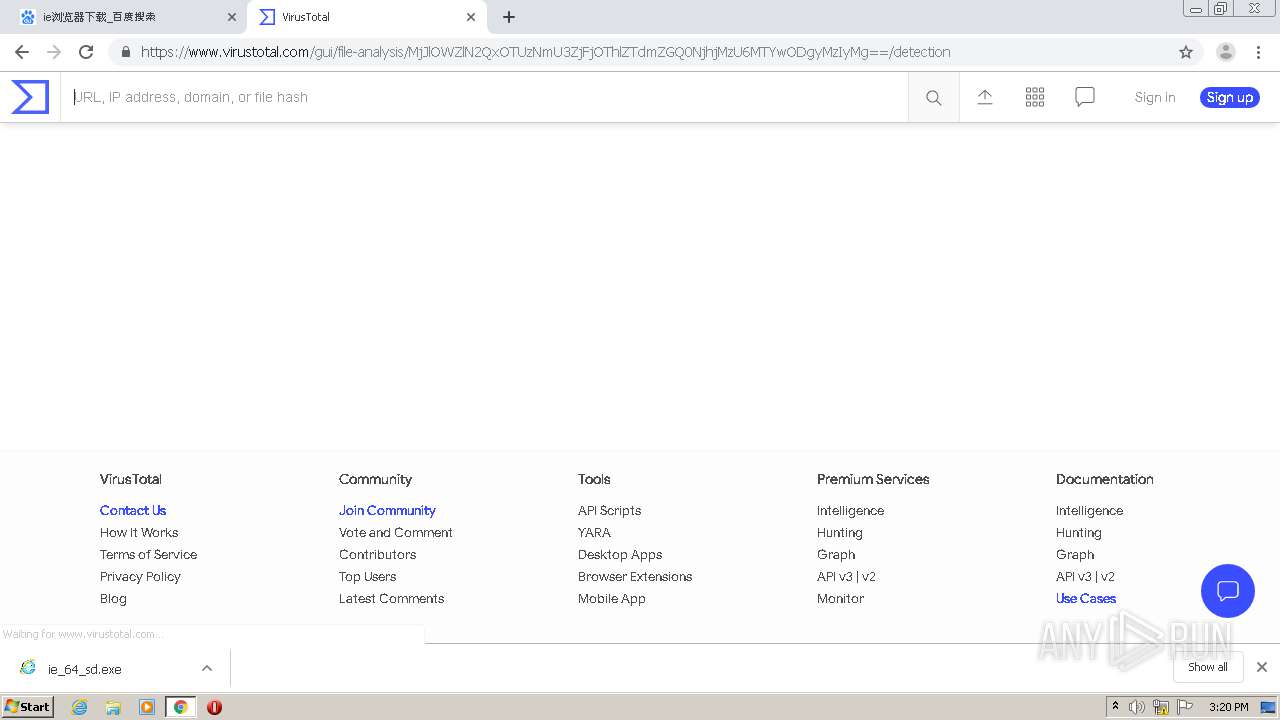
Task: Click the browser back arrow
Action: coord(22,52)
